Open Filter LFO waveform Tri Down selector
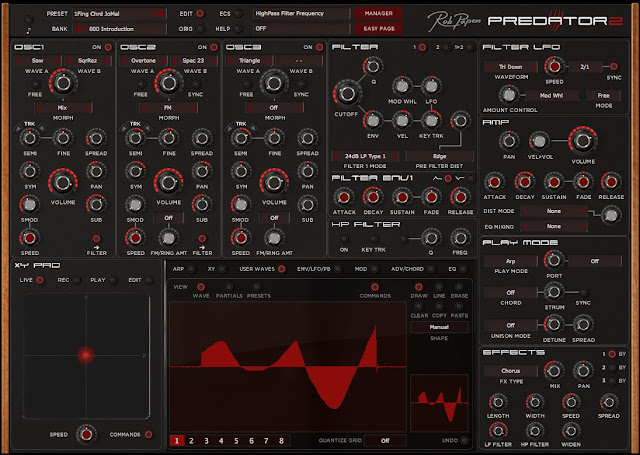This screenshot has height=455, width=640. click(511, 67)
